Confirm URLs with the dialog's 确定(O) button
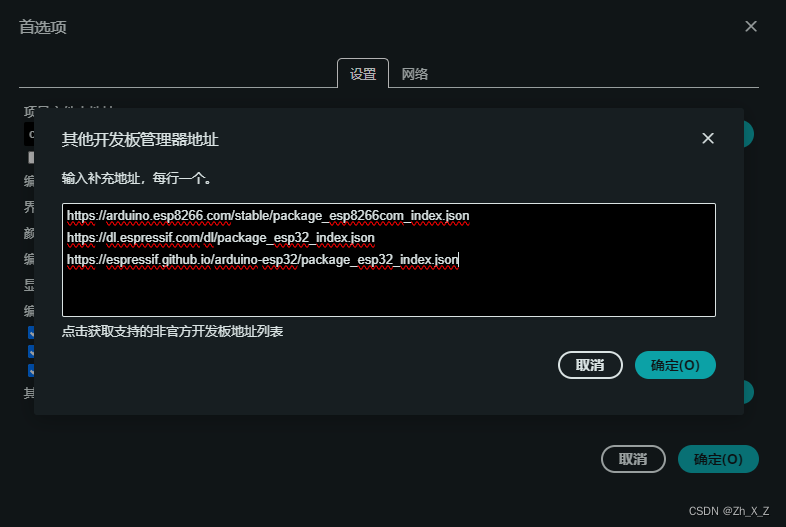Image resolution: width=786 pixels, height=527 pixels. point(675,365)
